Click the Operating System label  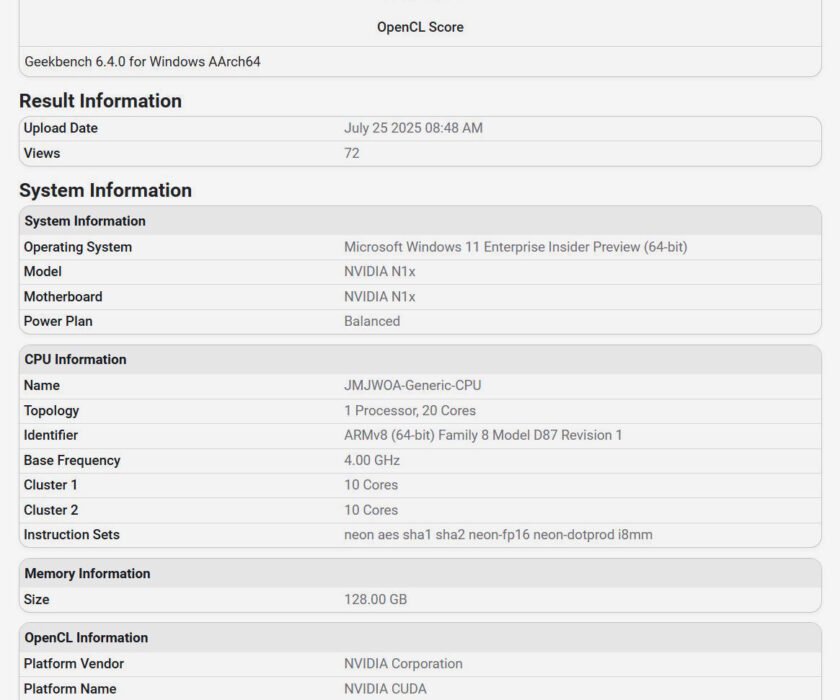[78, 247]
